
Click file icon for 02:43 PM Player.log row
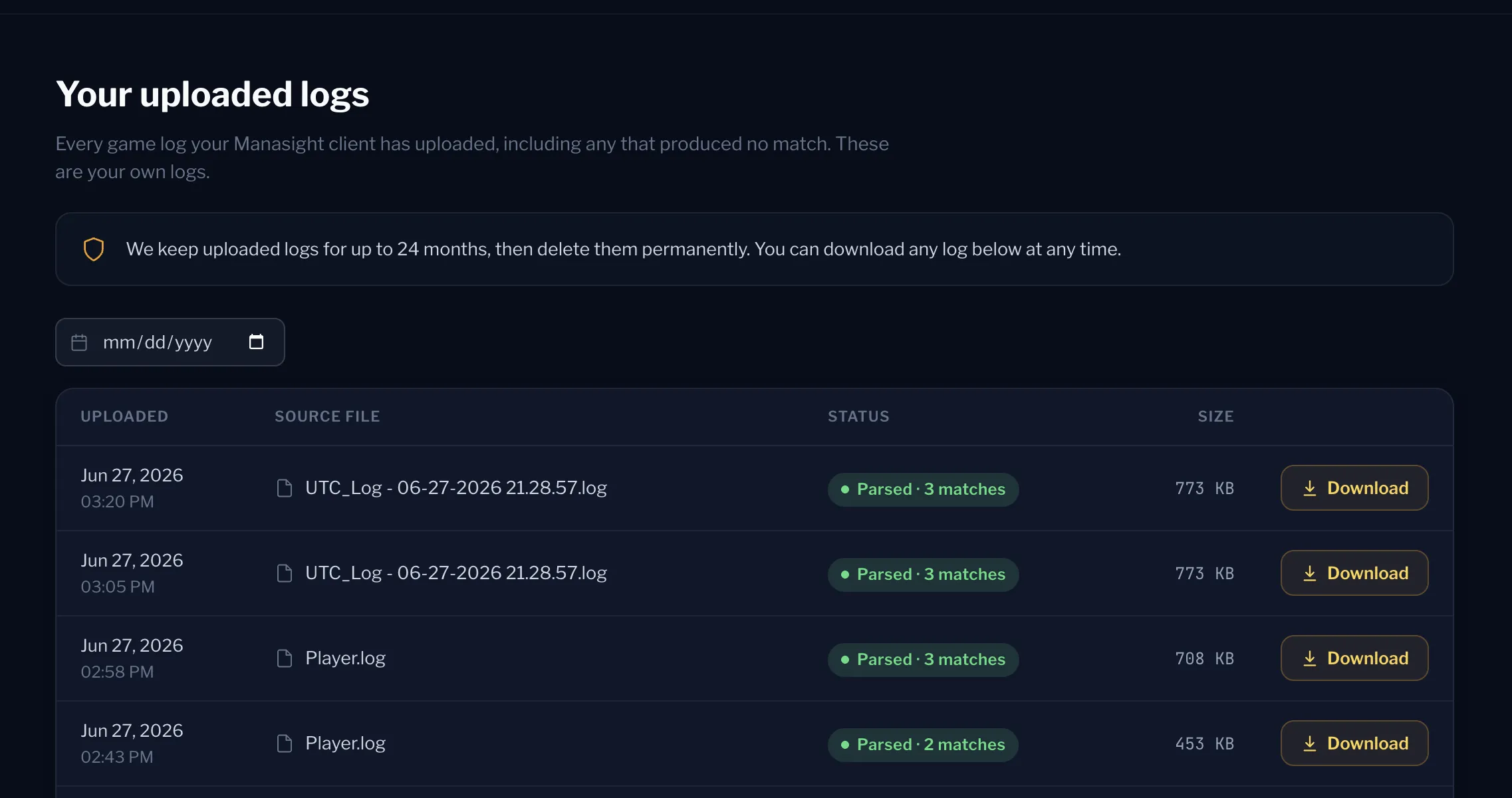pyautogui.click(x=285, y=743)
